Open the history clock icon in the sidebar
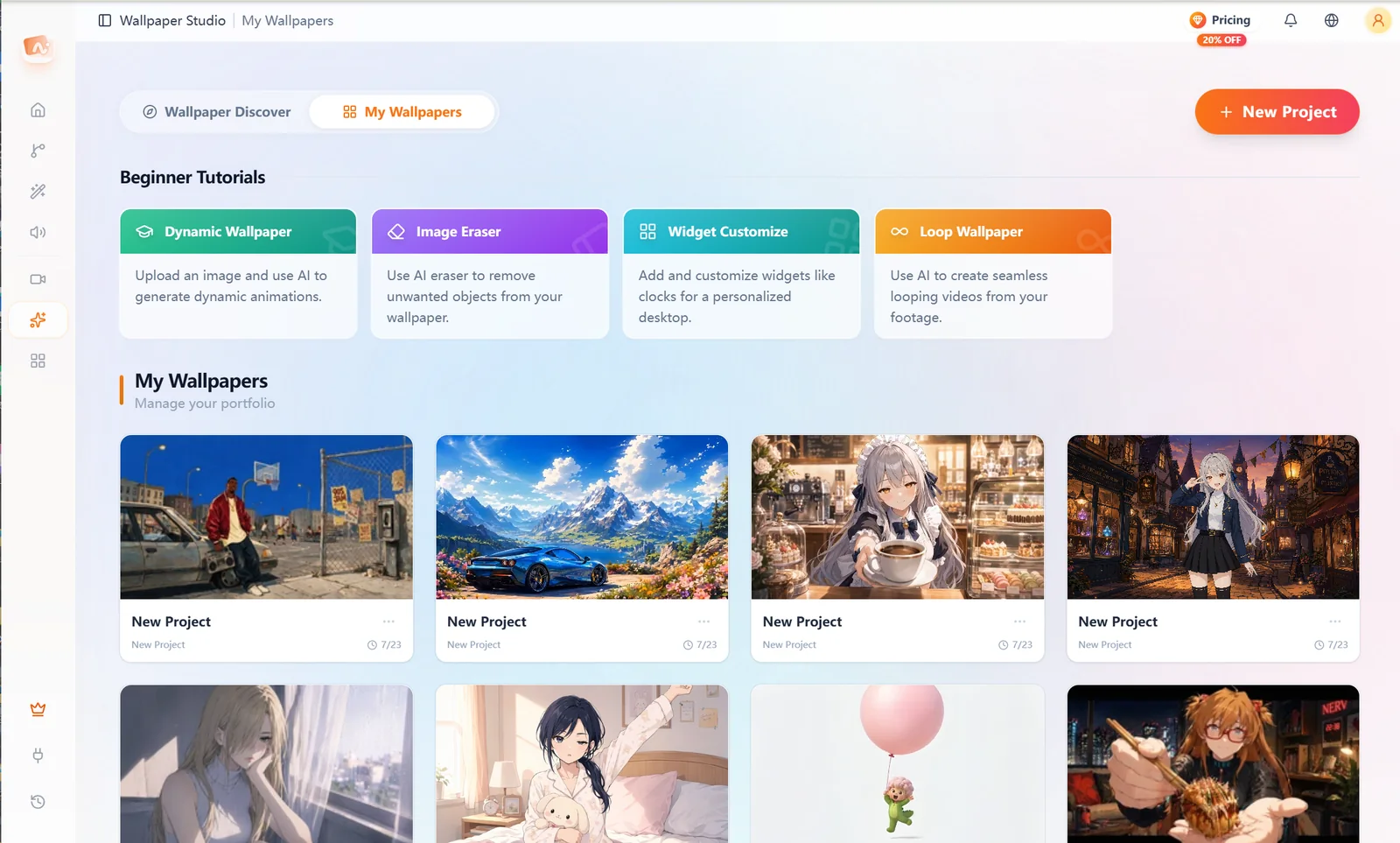The image size is (1400, 843). [38, 802]
